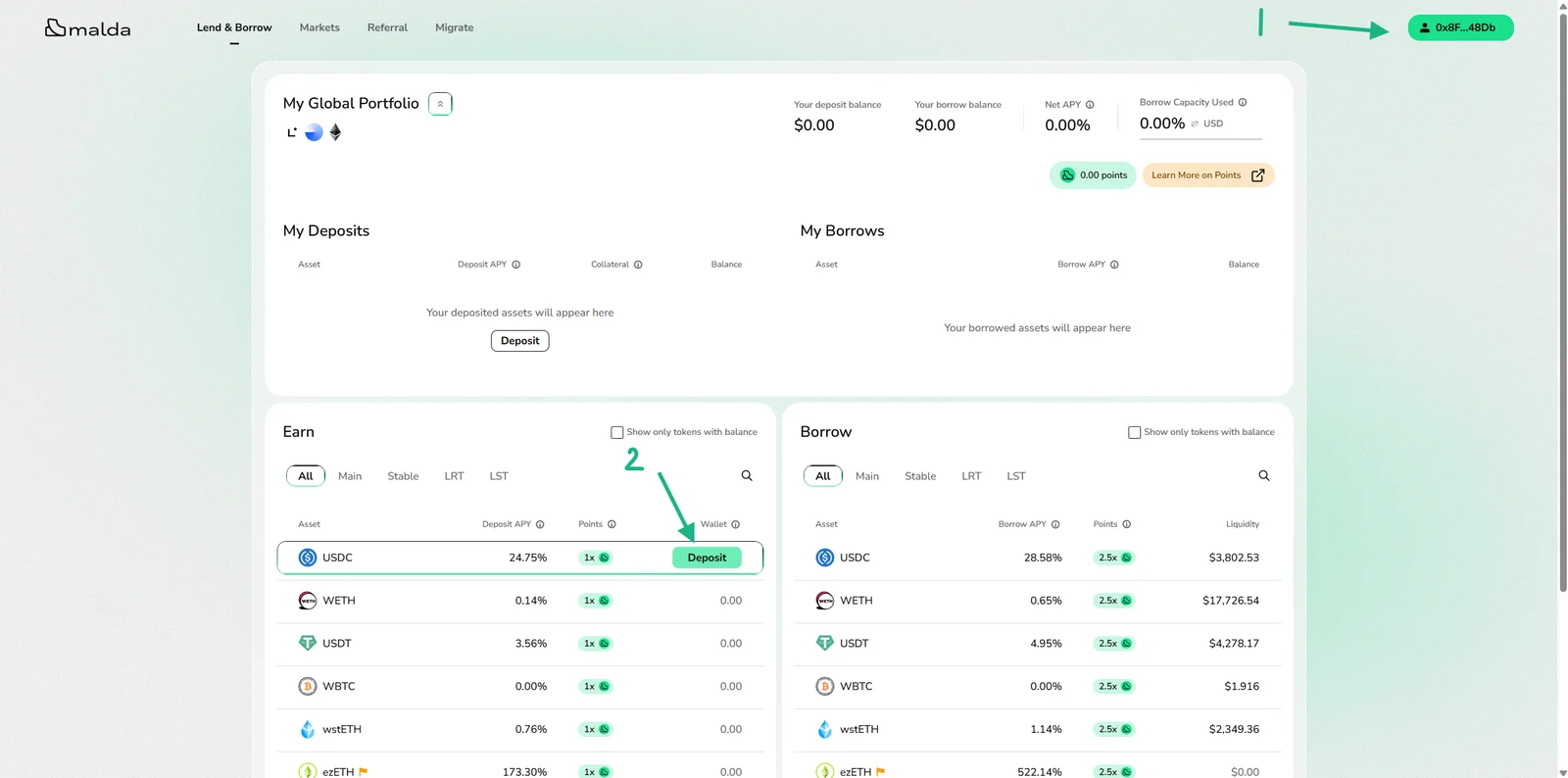Screen dimensions: 1568x778
Task: Click the malda logo
Action: tap(88, 28)
